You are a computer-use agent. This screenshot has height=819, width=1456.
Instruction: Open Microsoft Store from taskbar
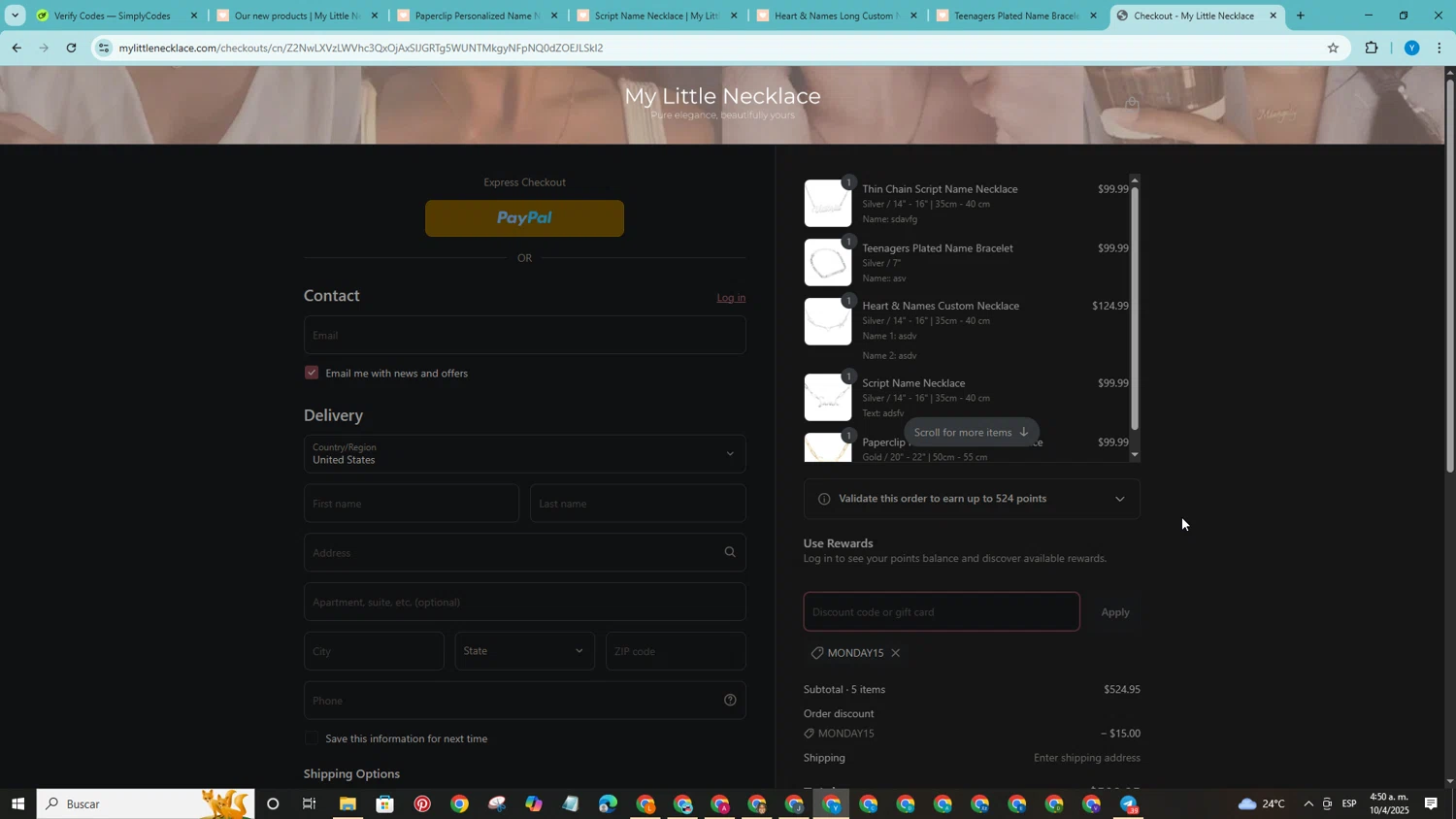tap(385, 803)
